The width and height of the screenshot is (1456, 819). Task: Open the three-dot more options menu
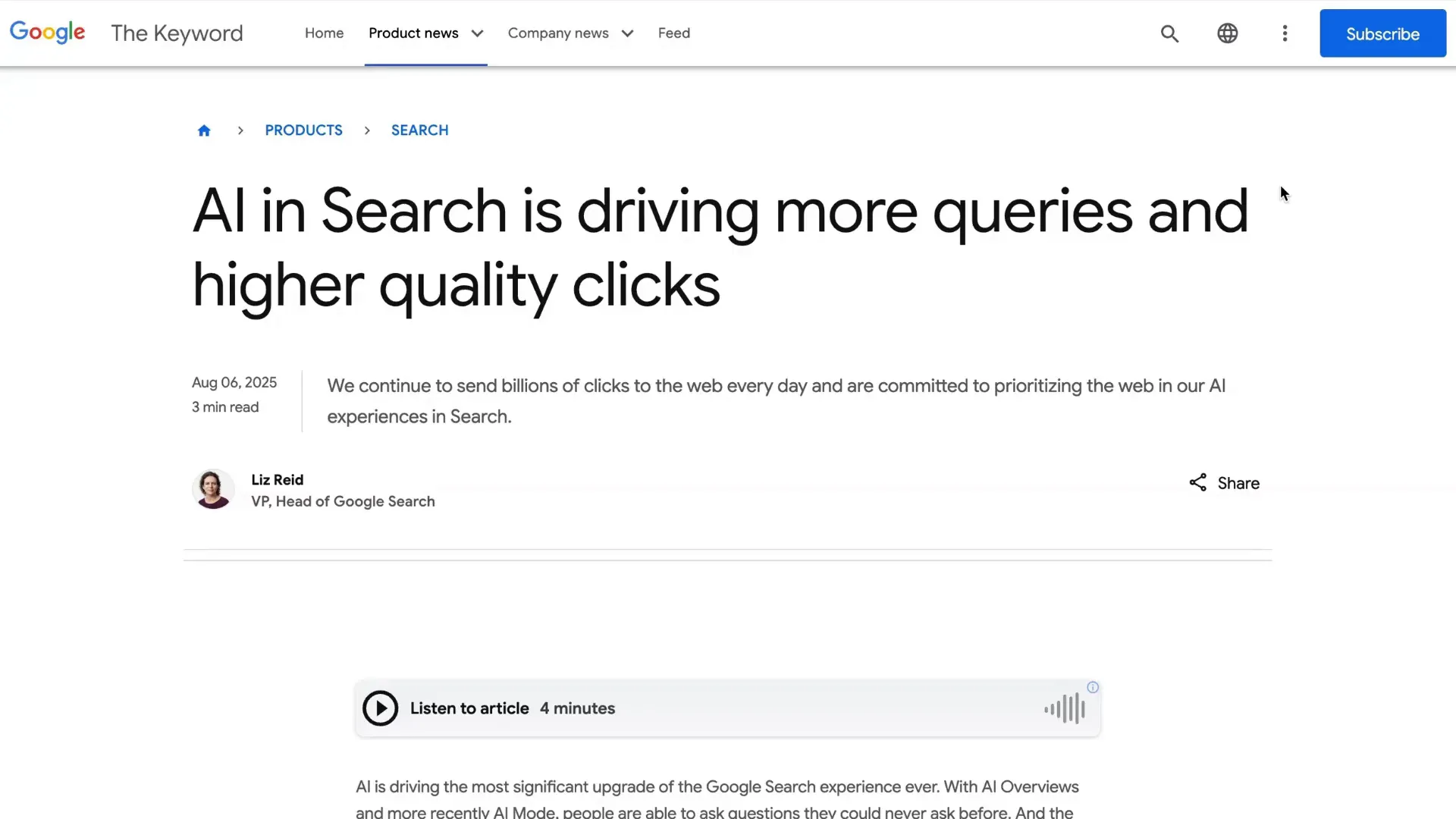[1285, 33]
